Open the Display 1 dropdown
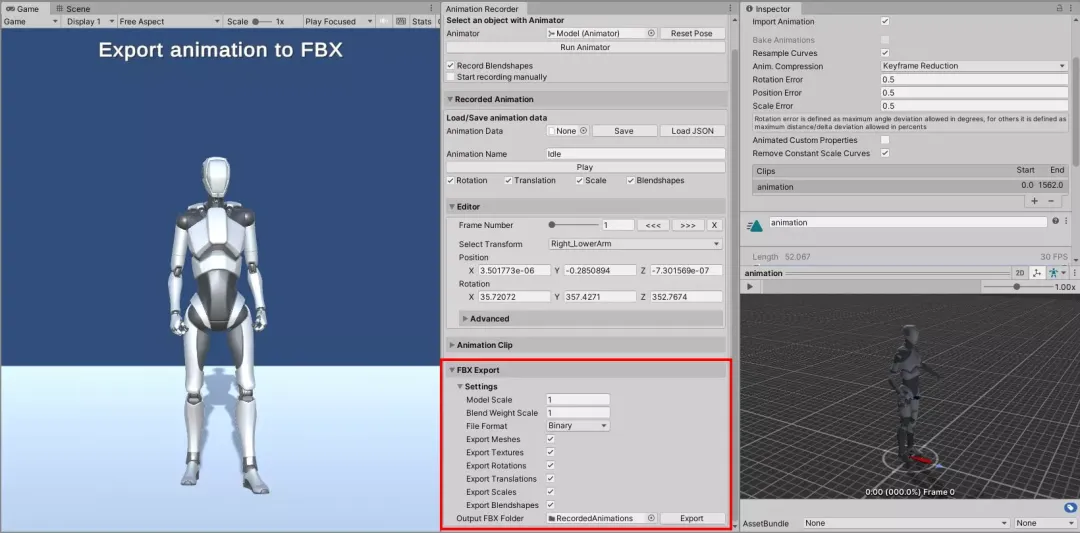This screenshot has width=1080, height=533. click(90, 21)
